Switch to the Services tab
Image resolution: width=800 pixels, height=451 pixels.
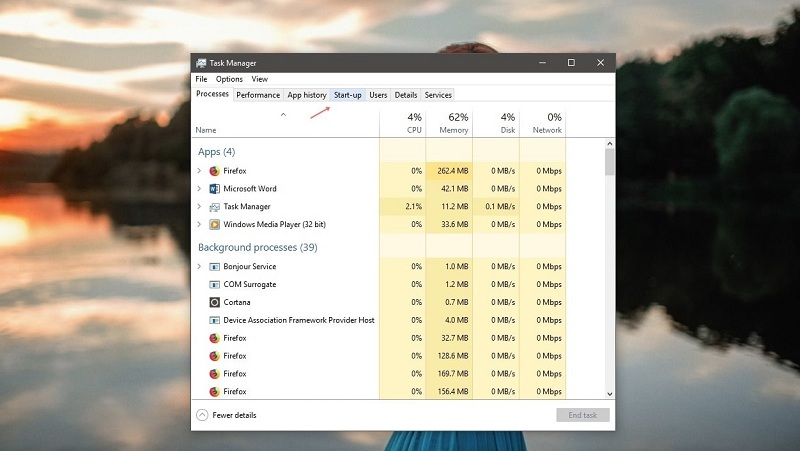click(438, 95)
